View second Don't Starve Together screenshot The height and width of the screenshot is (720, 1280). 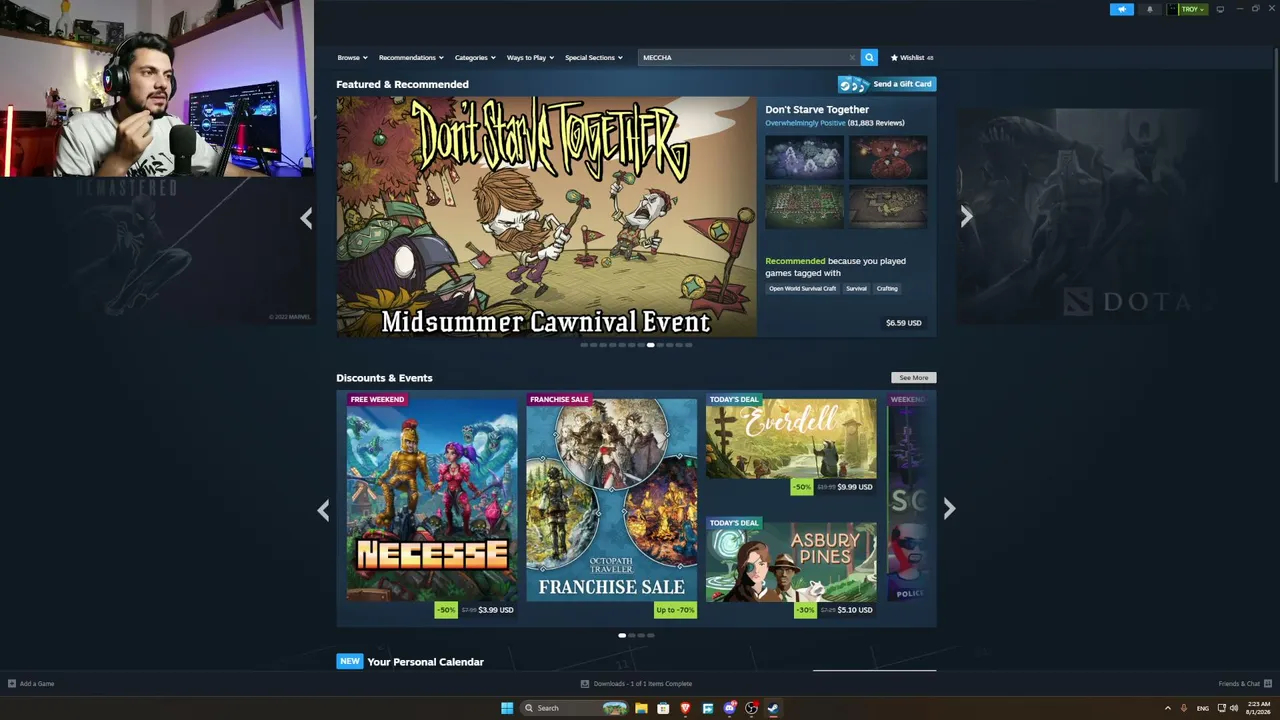[888, 158]
